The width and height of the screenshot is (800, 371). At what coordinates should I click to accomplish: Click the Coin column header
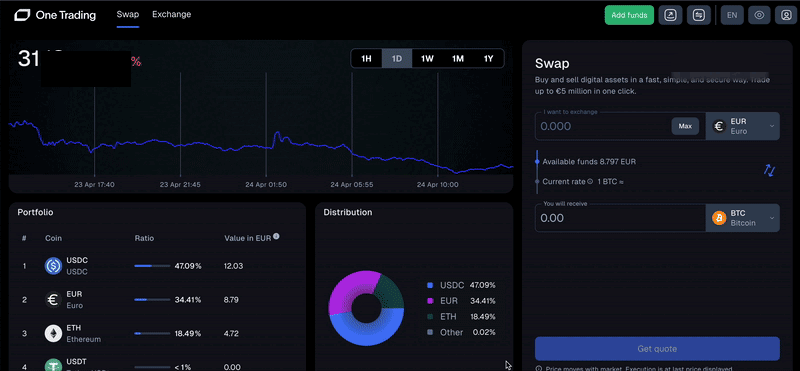pyautogui.click(x=54, y=238)
